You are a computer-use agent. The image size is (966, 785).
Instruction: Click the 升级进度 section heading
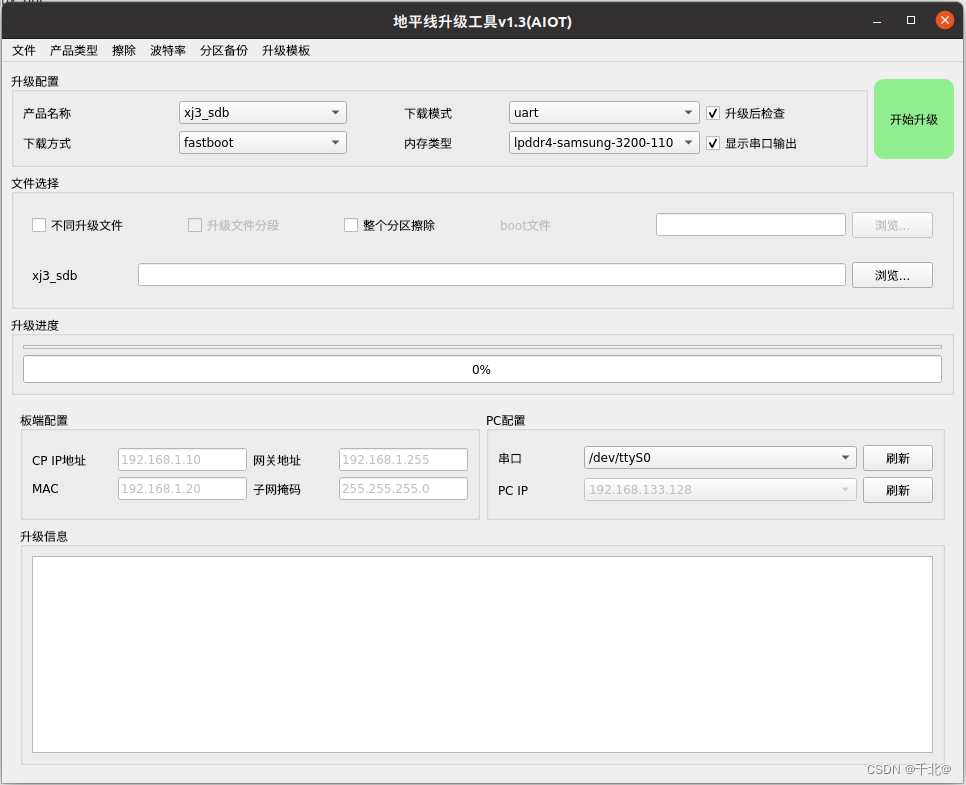coord(35,325)
